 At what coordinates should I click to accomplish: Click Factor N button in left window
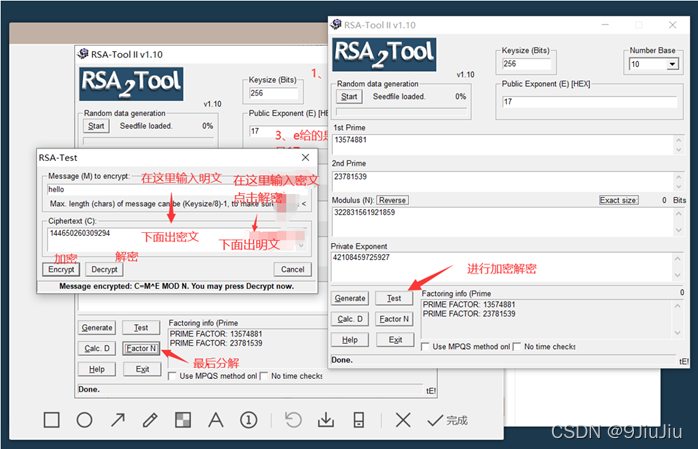pos(141,348)
